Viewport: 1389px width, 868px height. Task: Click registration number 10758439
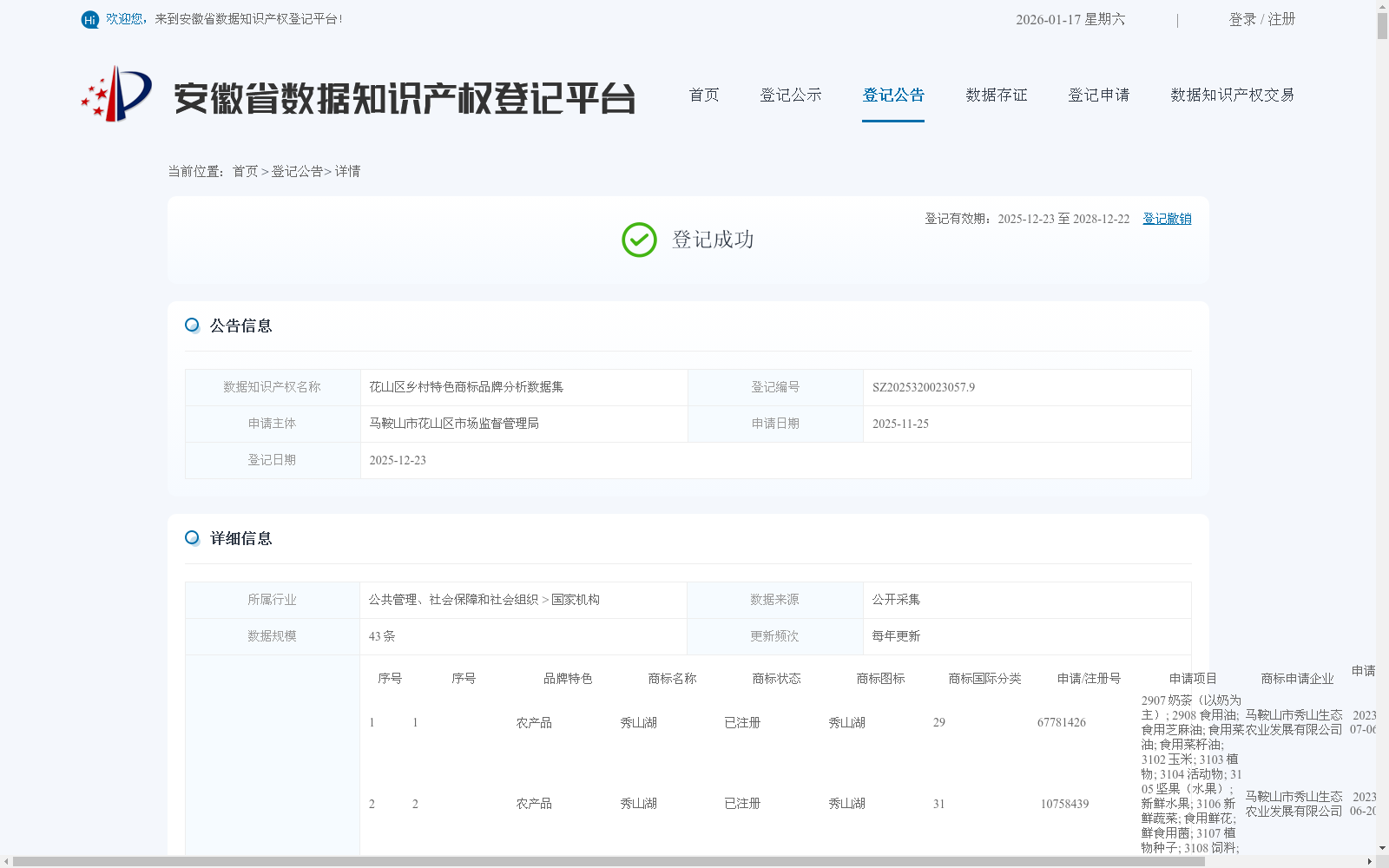(x=1064, y=804)
